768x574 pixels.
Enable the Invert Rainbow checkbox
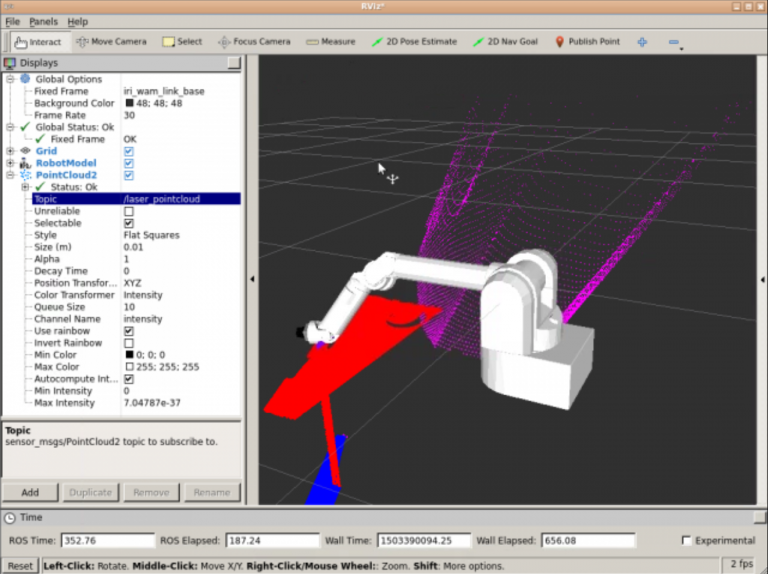(x=129, y=343)
